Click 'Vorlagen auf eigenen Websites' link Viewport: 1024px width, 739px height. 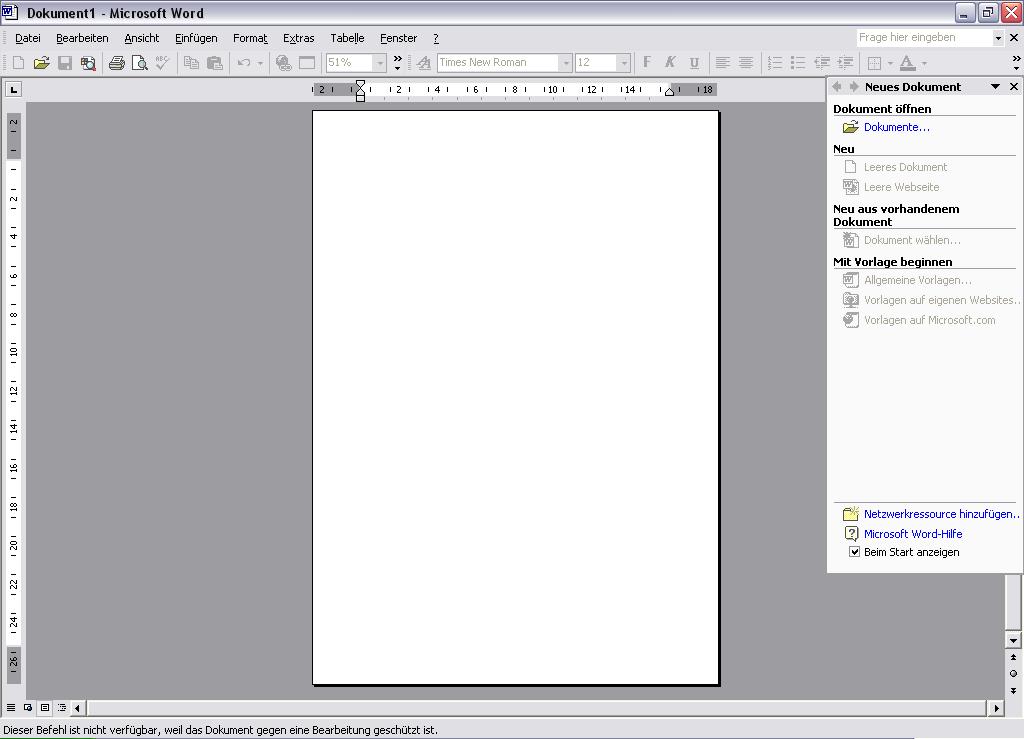point(942,300)
